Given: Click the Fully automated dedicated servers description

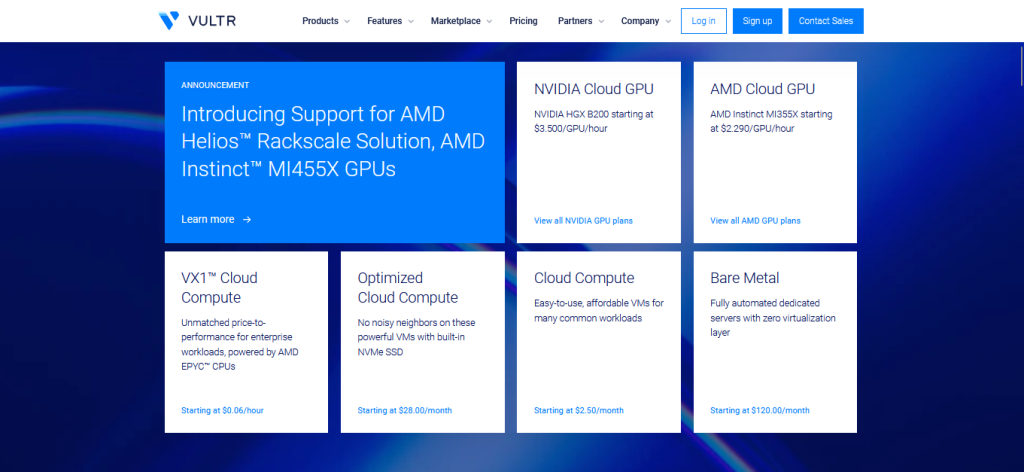Looking at the screenshot, I should 773,318.
